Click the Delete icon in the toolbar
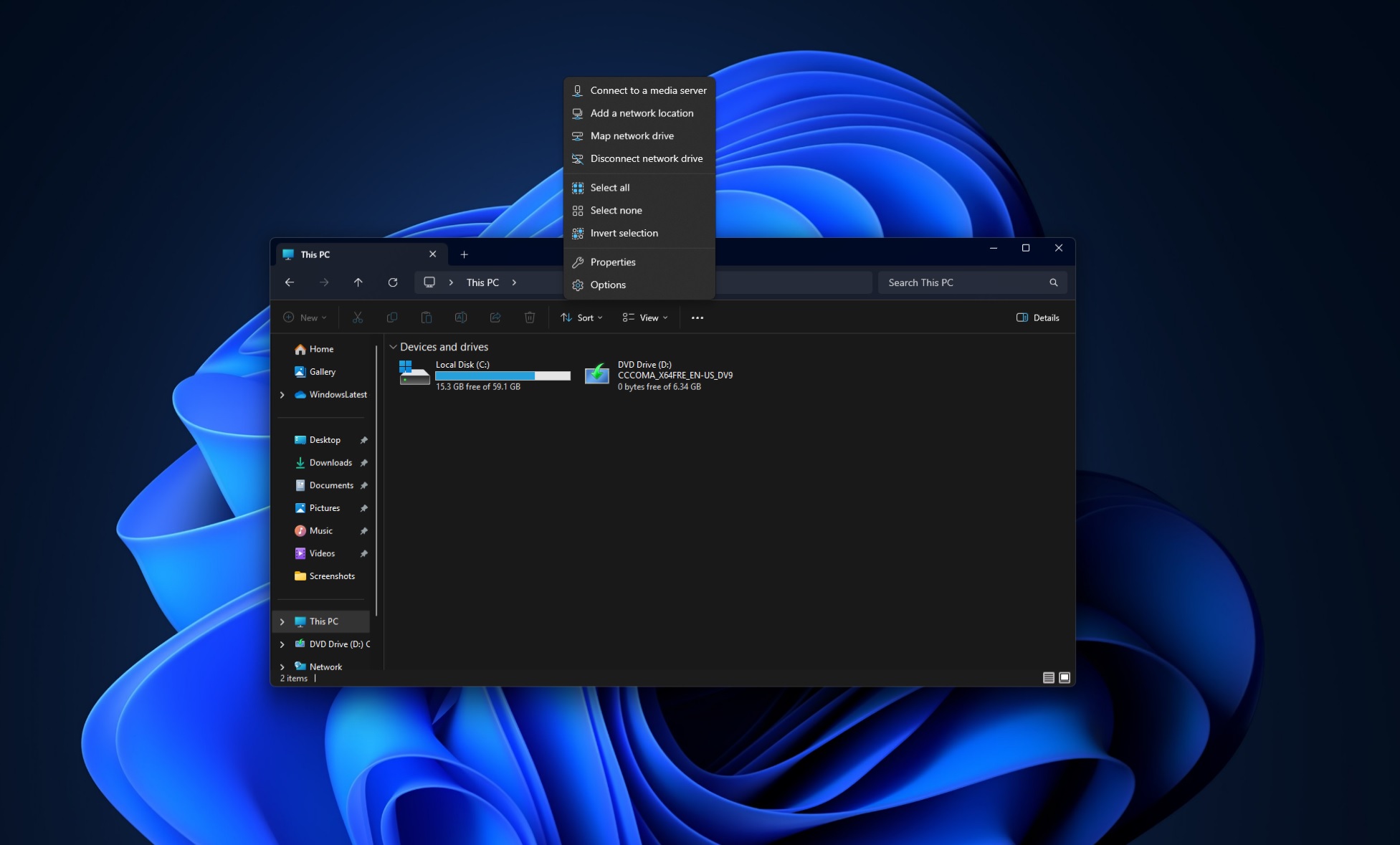 click(530, 318)
